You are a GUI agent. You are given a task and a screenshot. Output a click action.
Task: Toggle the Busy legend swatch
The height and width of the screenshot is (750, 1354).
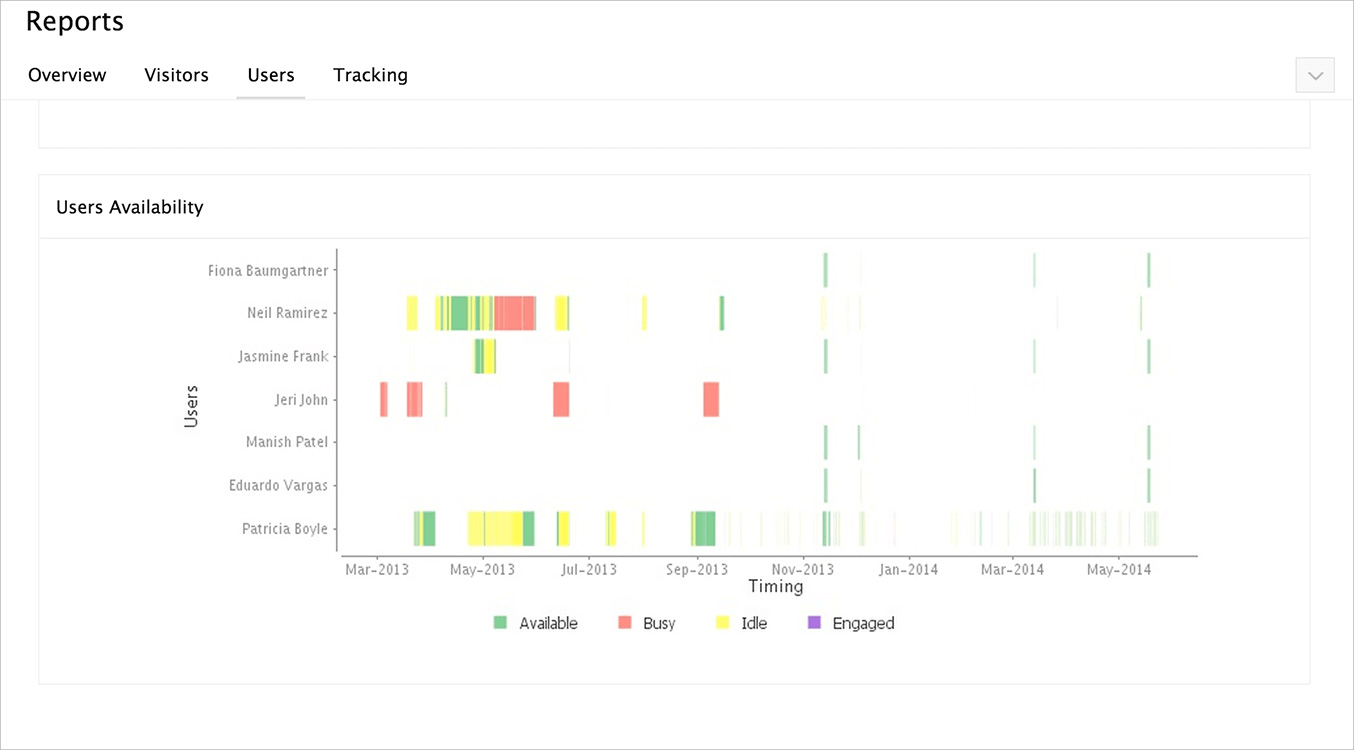[x=625, y=623]
